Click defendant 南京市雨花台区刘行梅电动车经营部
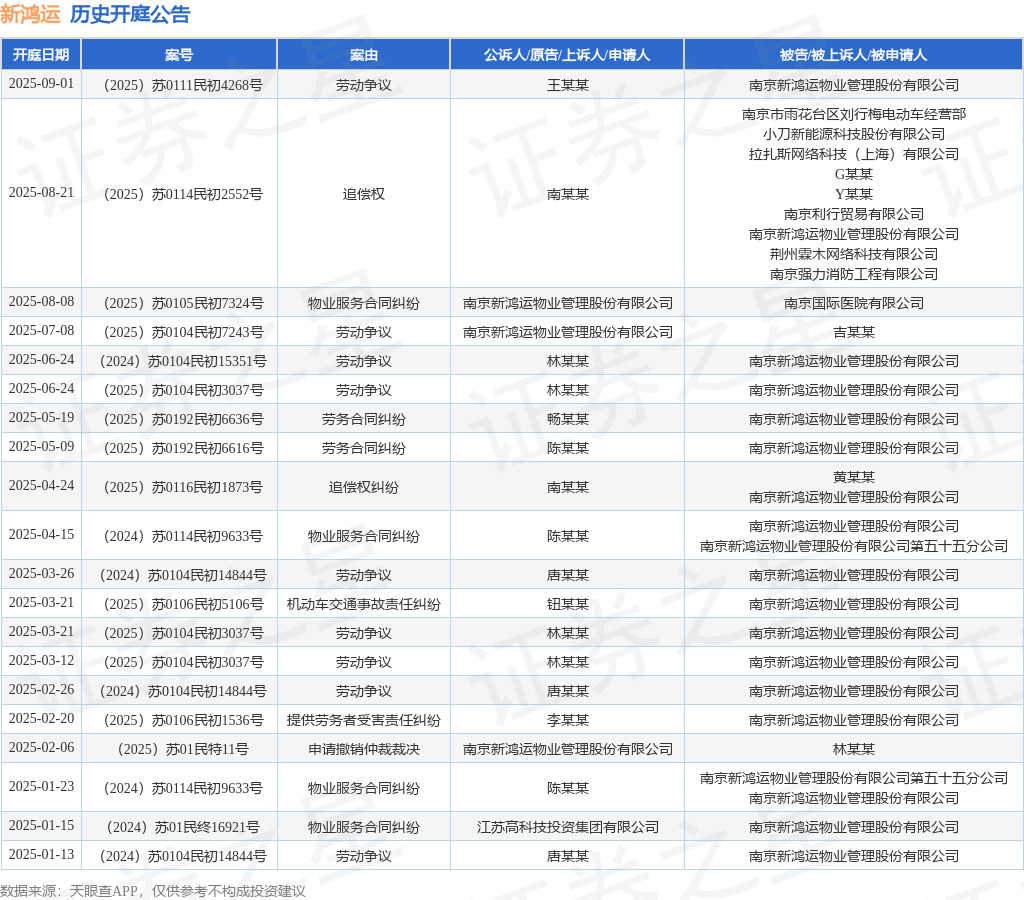Image resolution: width=1024 pixels, height=900 pixels. [x=854, y=114]
